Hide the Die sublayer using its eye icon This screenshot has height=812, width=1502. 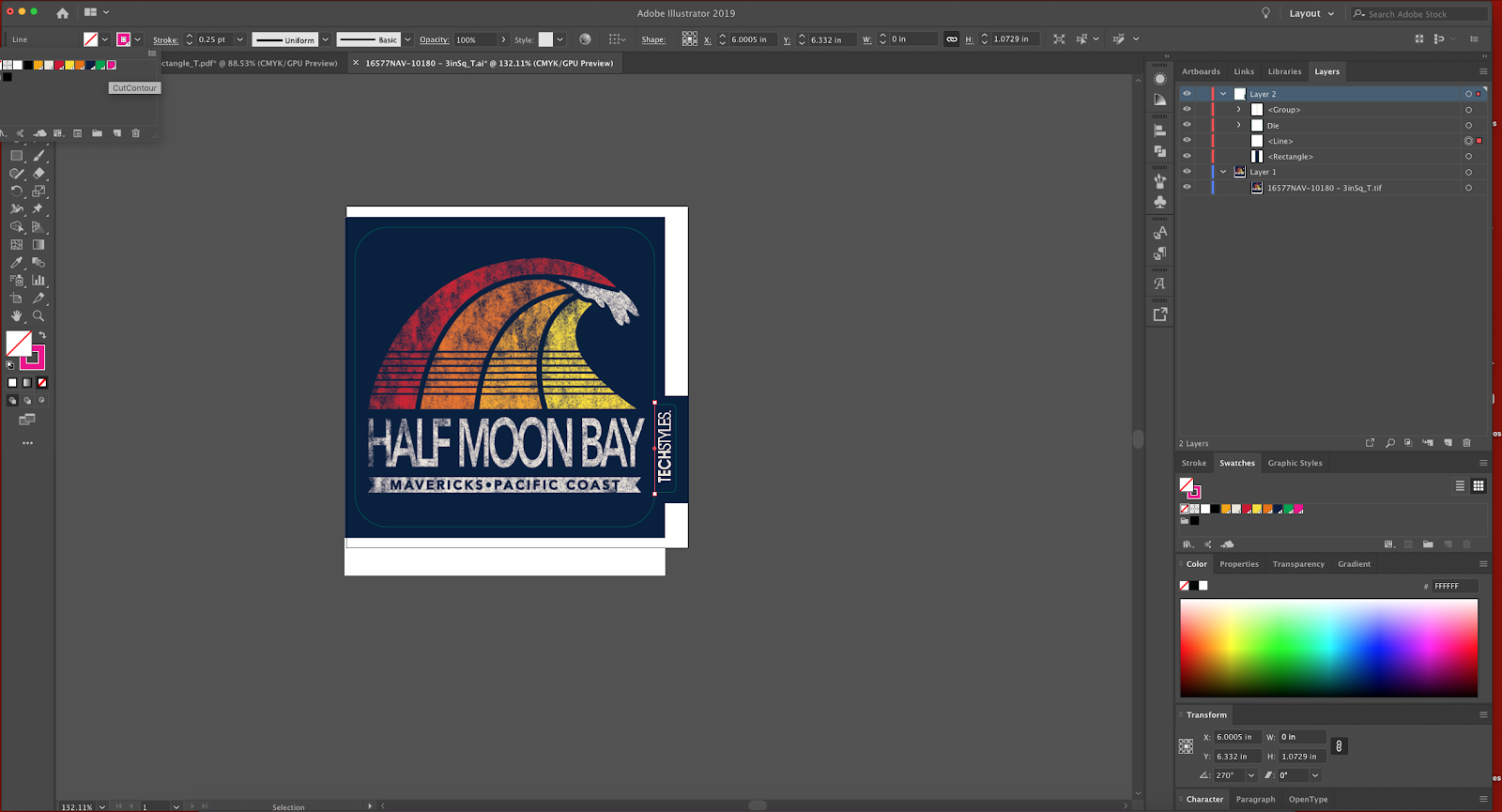point(1187,125)
